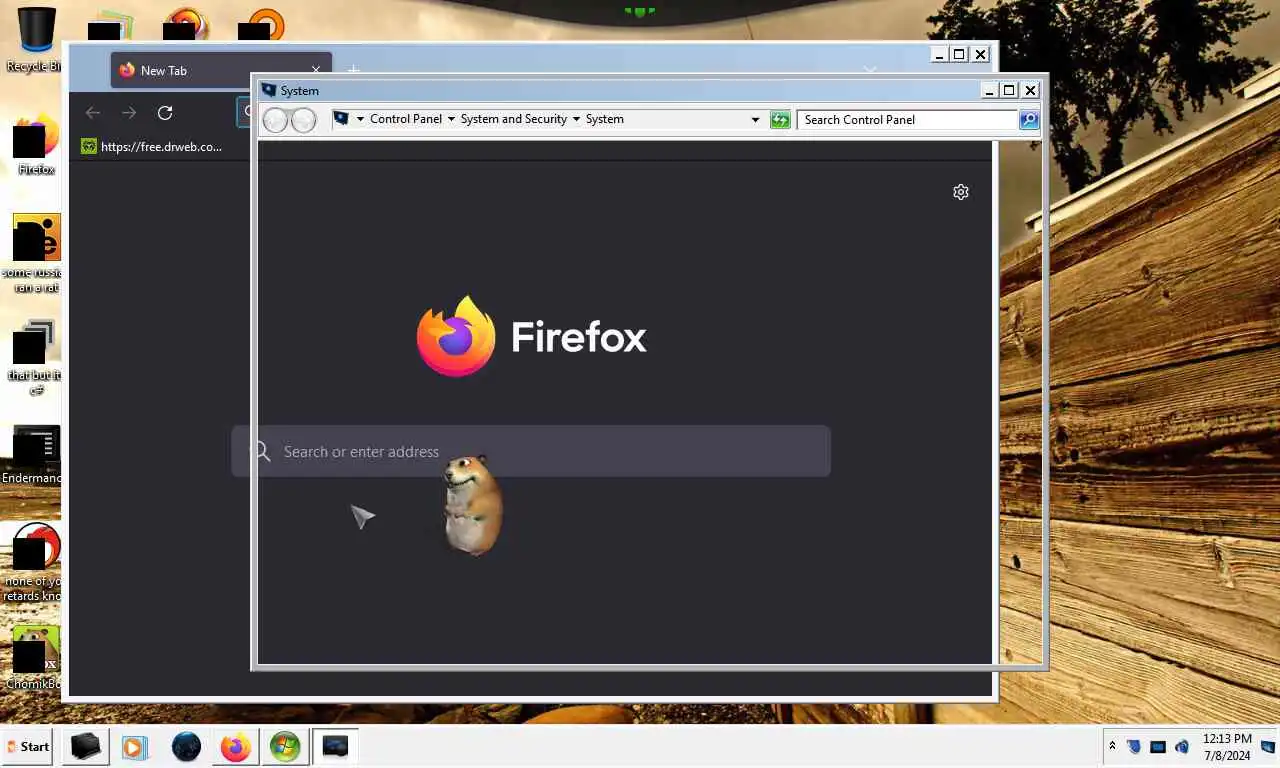Screen dimensions: 1280x768
Task: Click the shield icon in system tray
Action: 1134,747
